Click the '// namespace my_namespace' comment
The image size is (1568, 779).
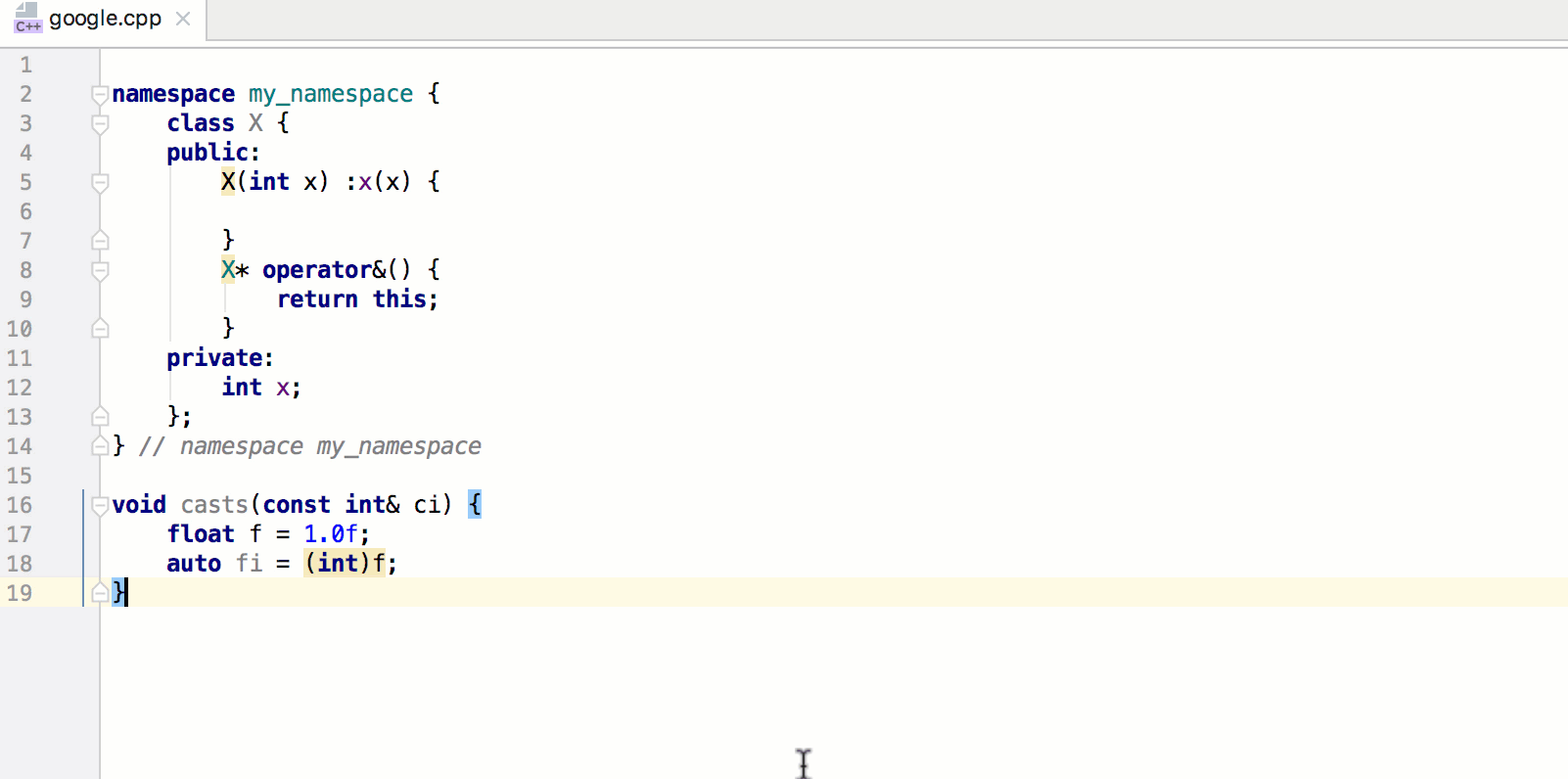click(310, 446)
